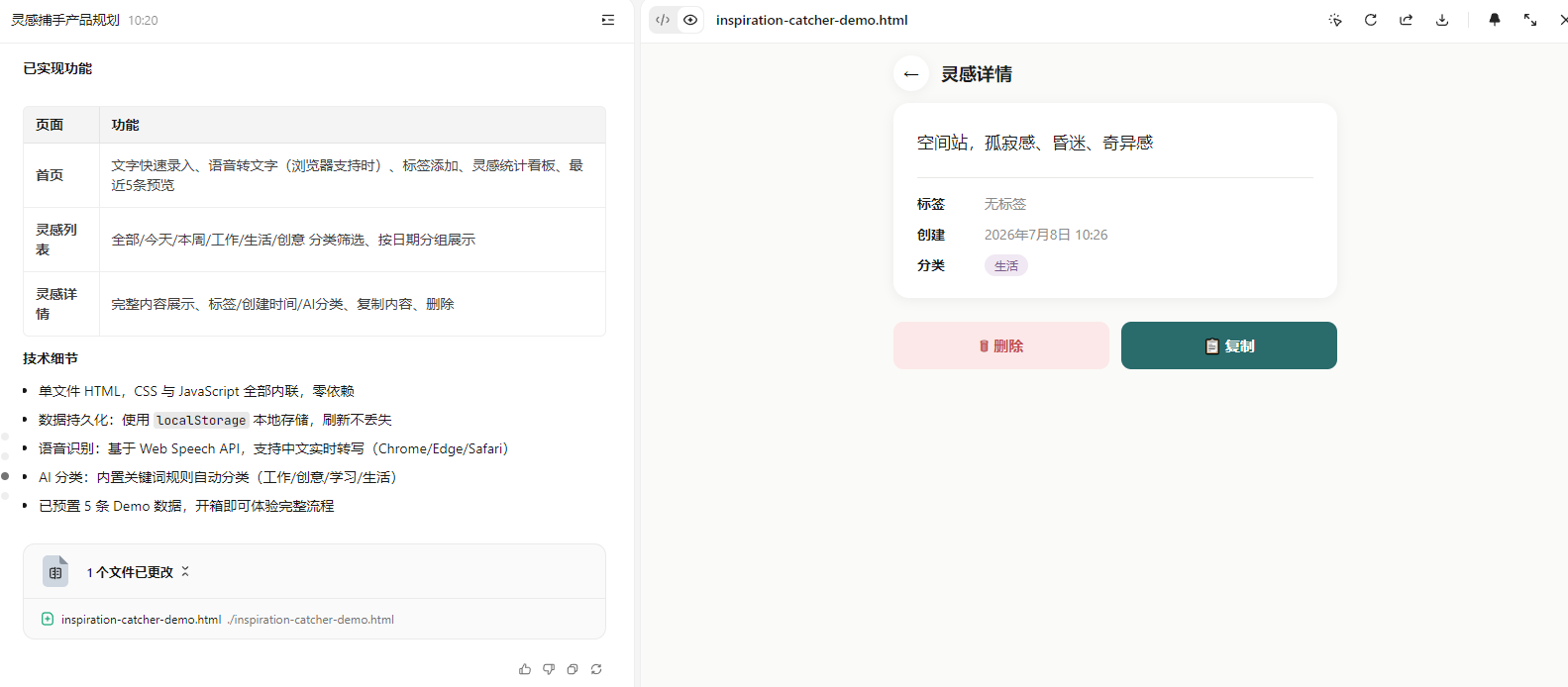This screenshot has width=1568, height=687.
Task: Switch to eye preview mode
Action: click(690, 20)
